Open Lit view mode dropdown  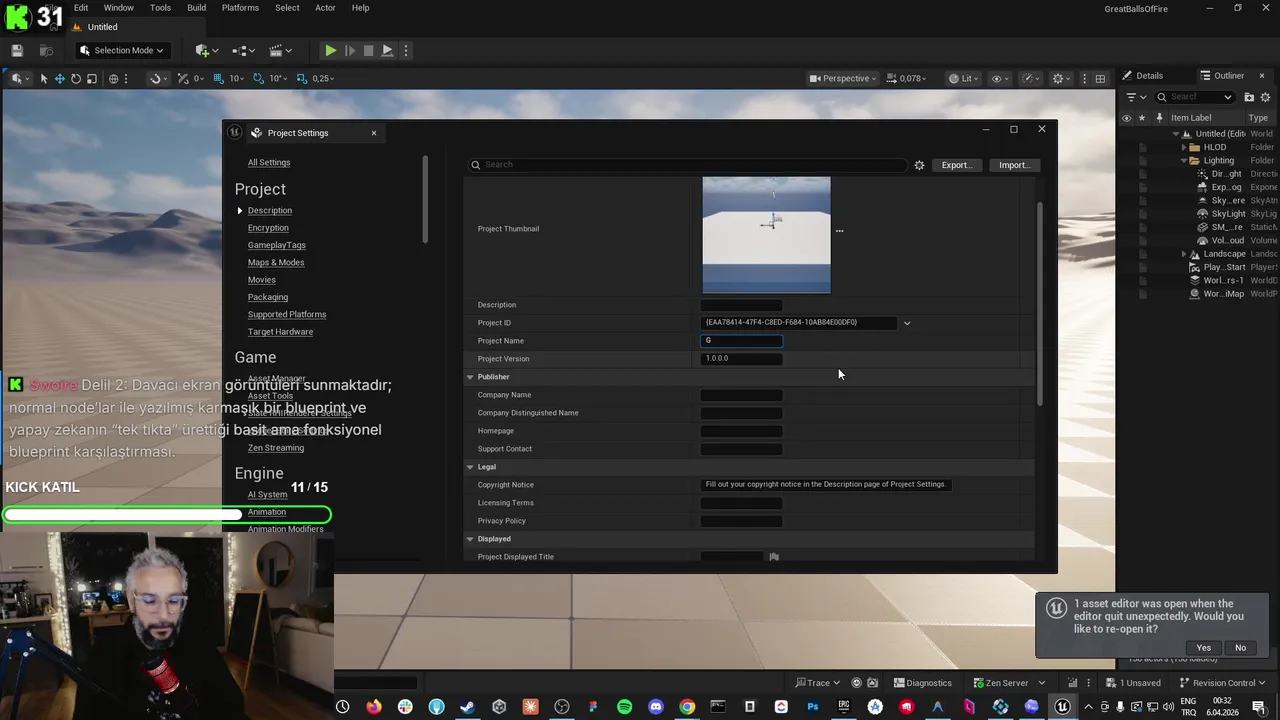[964, 78]
